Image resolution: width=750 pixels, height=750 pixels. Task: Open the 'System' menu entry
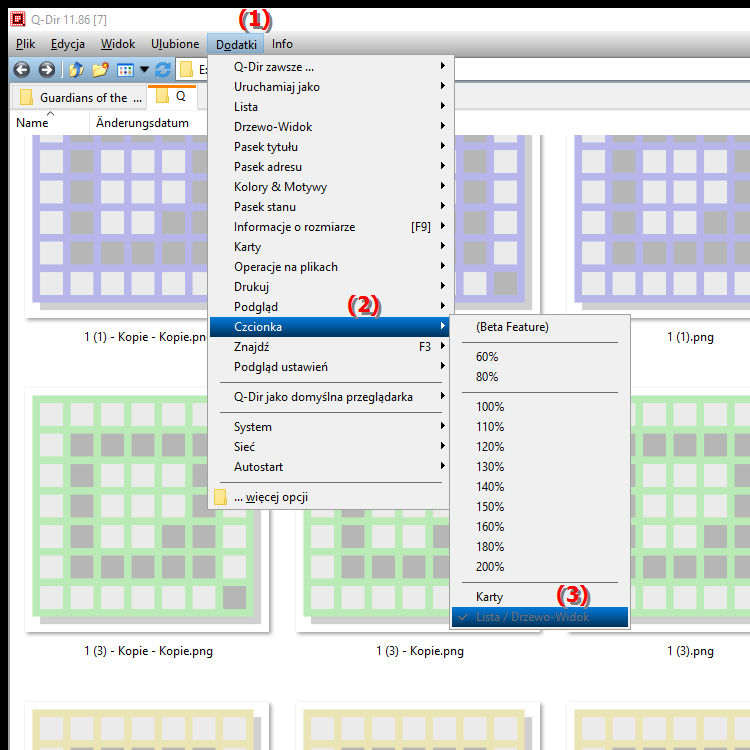331,427
